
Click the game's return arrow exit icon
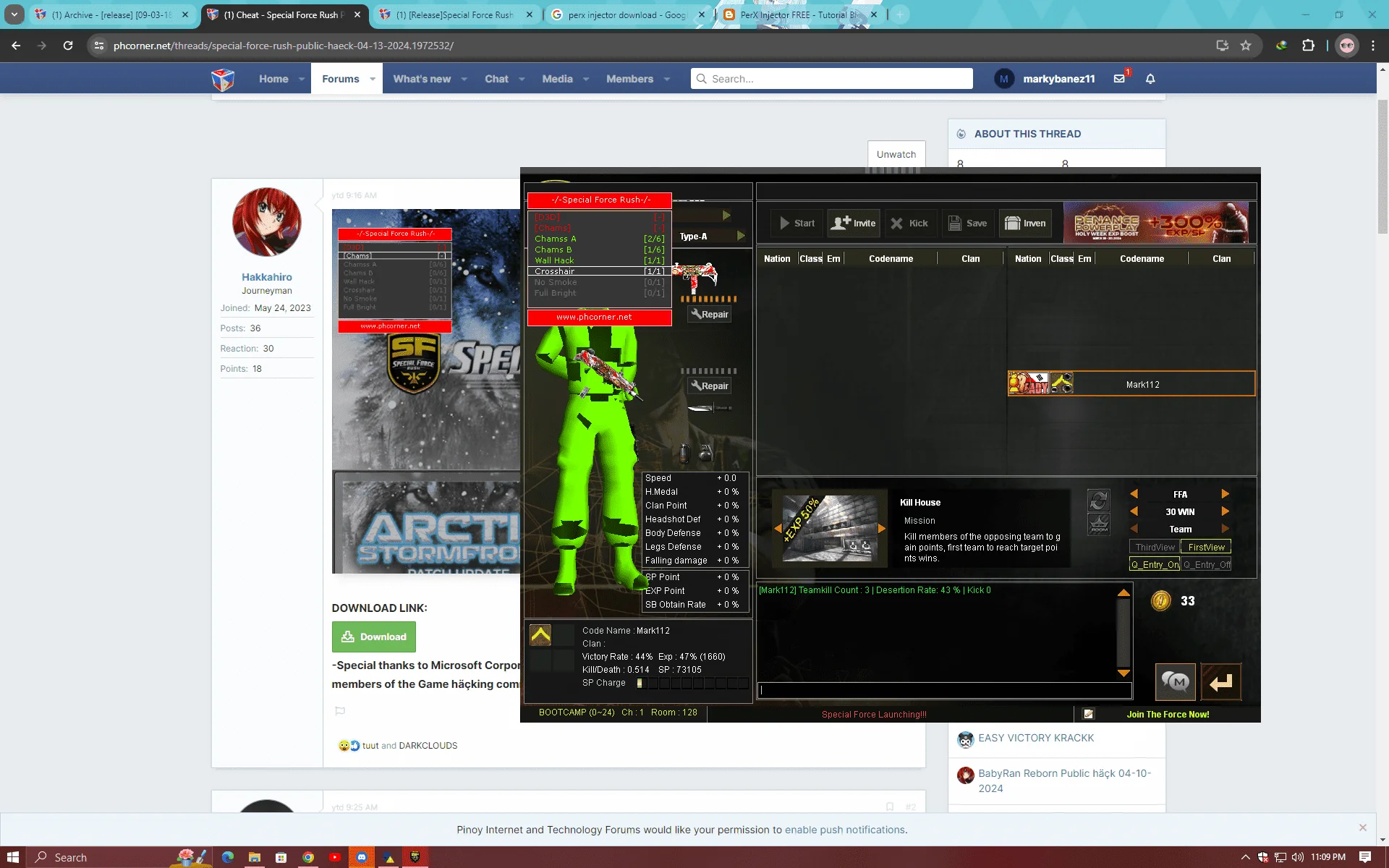pos(1221,681)
